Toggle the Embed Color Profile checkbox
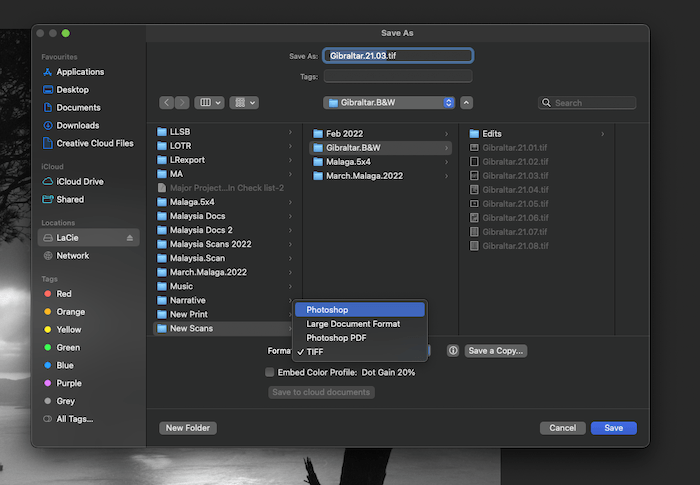700x485 pixels. [270, 372]
